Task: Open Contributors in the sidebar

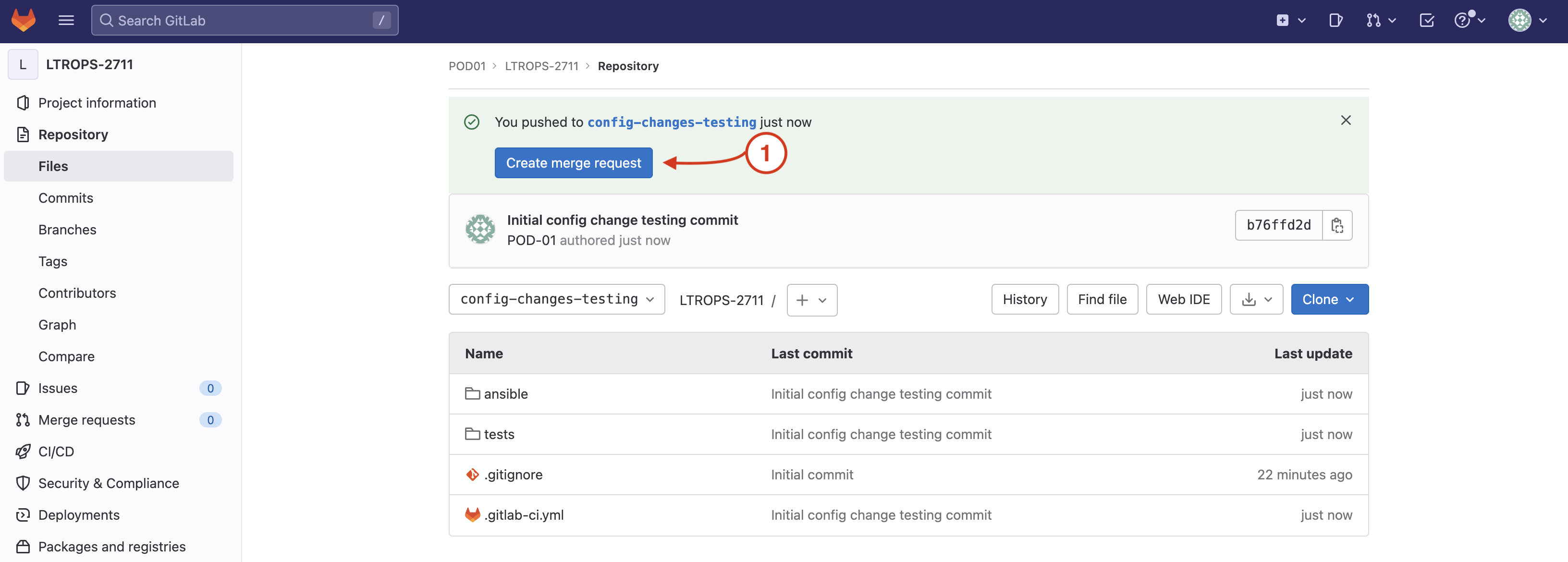Action: point(77,293)
